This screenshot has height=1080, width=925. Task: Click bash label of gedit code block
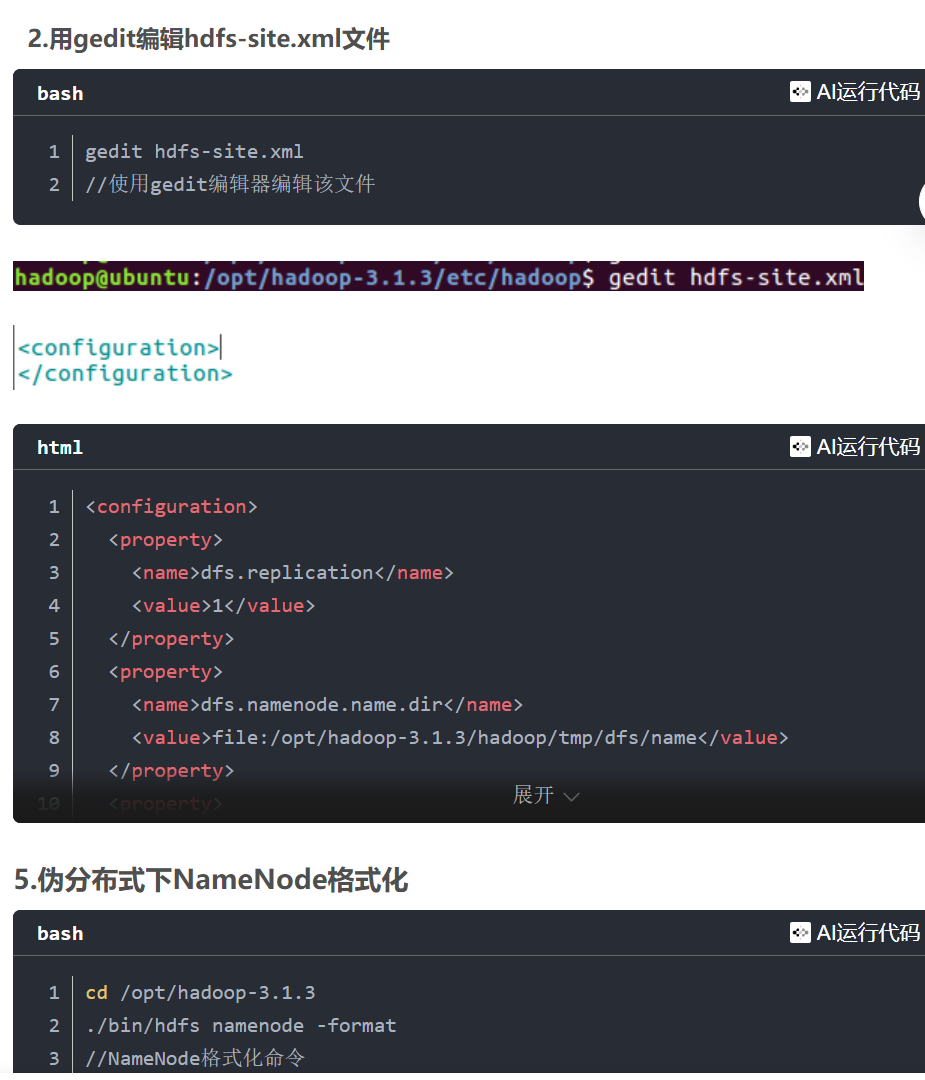coord(60,93)
